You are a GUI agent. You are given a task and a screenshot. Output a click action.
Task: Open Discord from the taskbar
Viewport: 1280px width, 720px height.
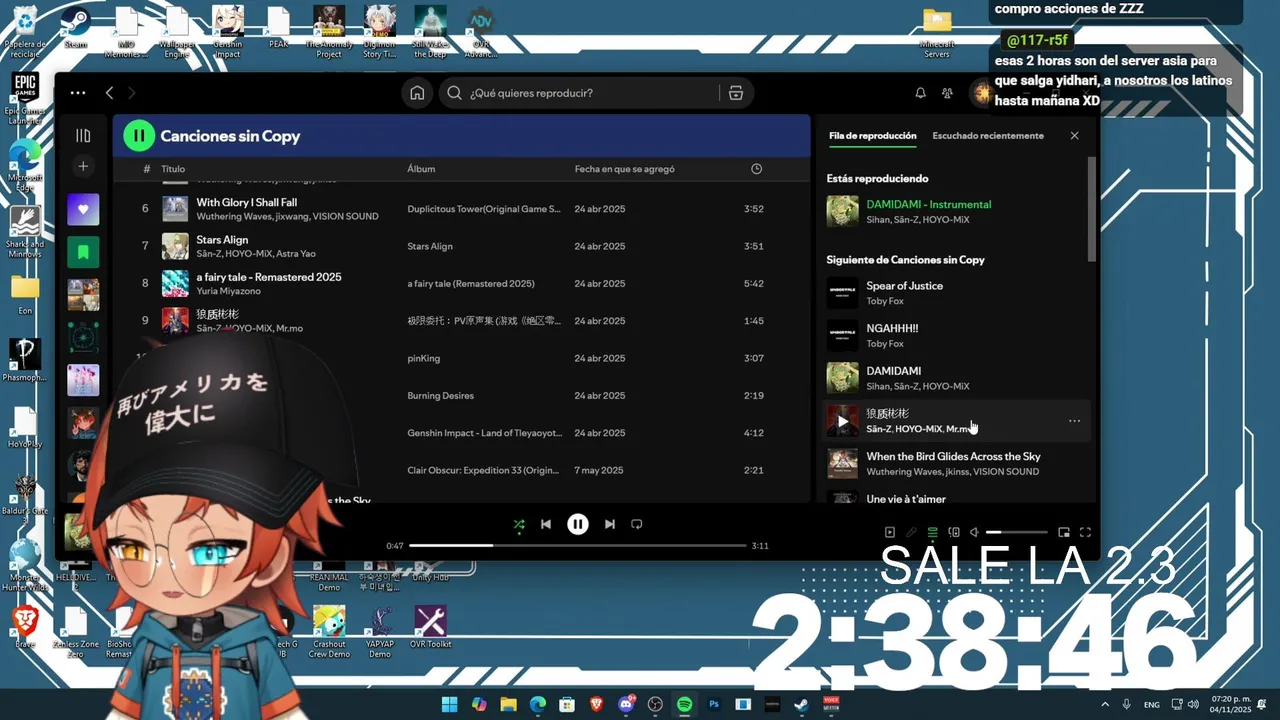626,704
